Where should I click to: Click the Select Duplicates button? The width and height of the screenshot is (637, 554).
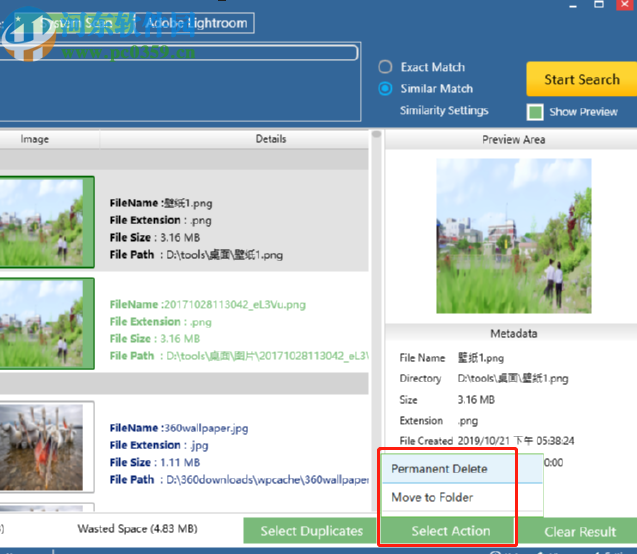tap(311, 531)
